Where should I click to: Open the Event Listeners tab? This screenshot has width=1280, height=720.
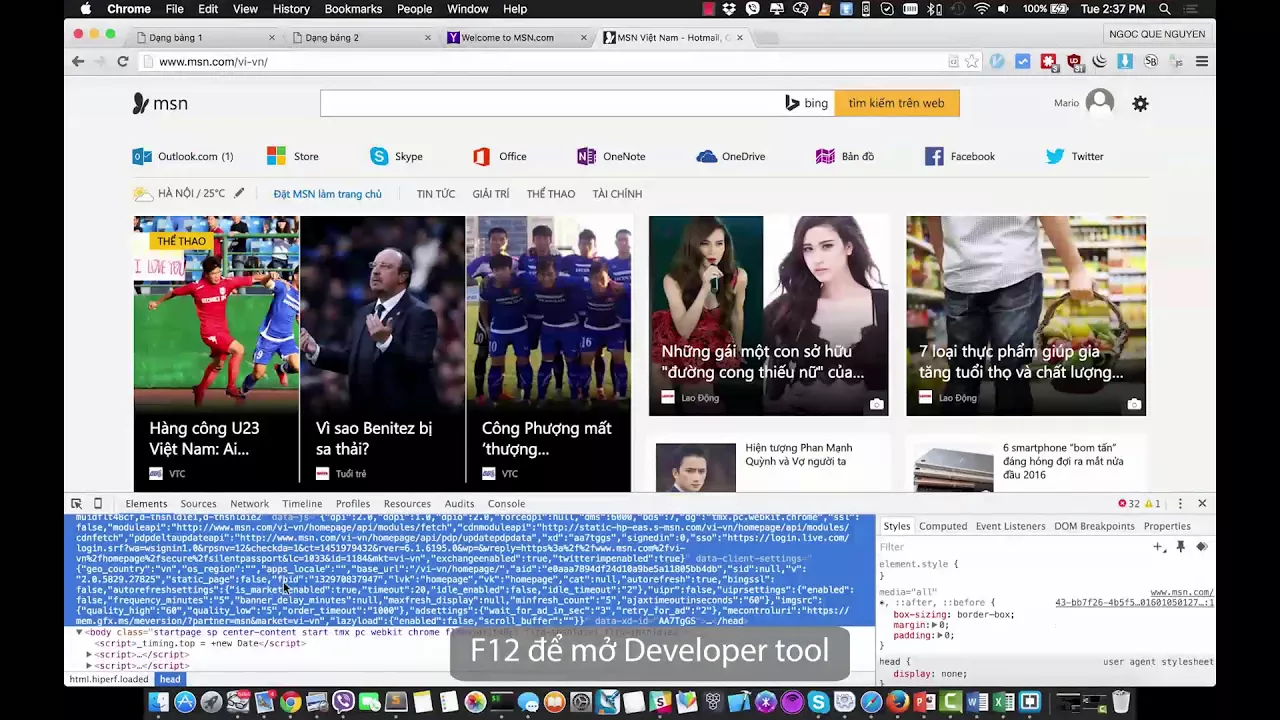[1010, 526]
